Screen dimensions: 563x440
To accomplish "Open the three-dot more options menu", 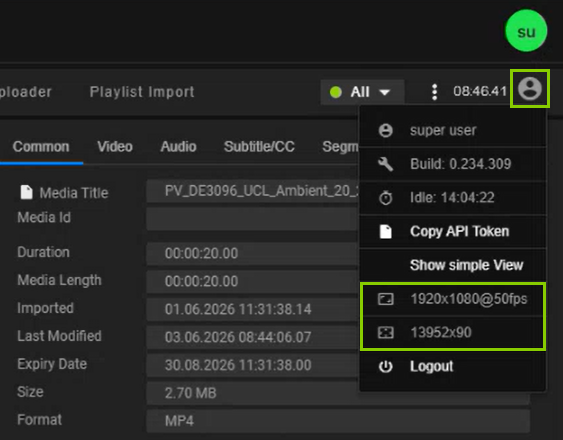I will [x=434, y=92].
